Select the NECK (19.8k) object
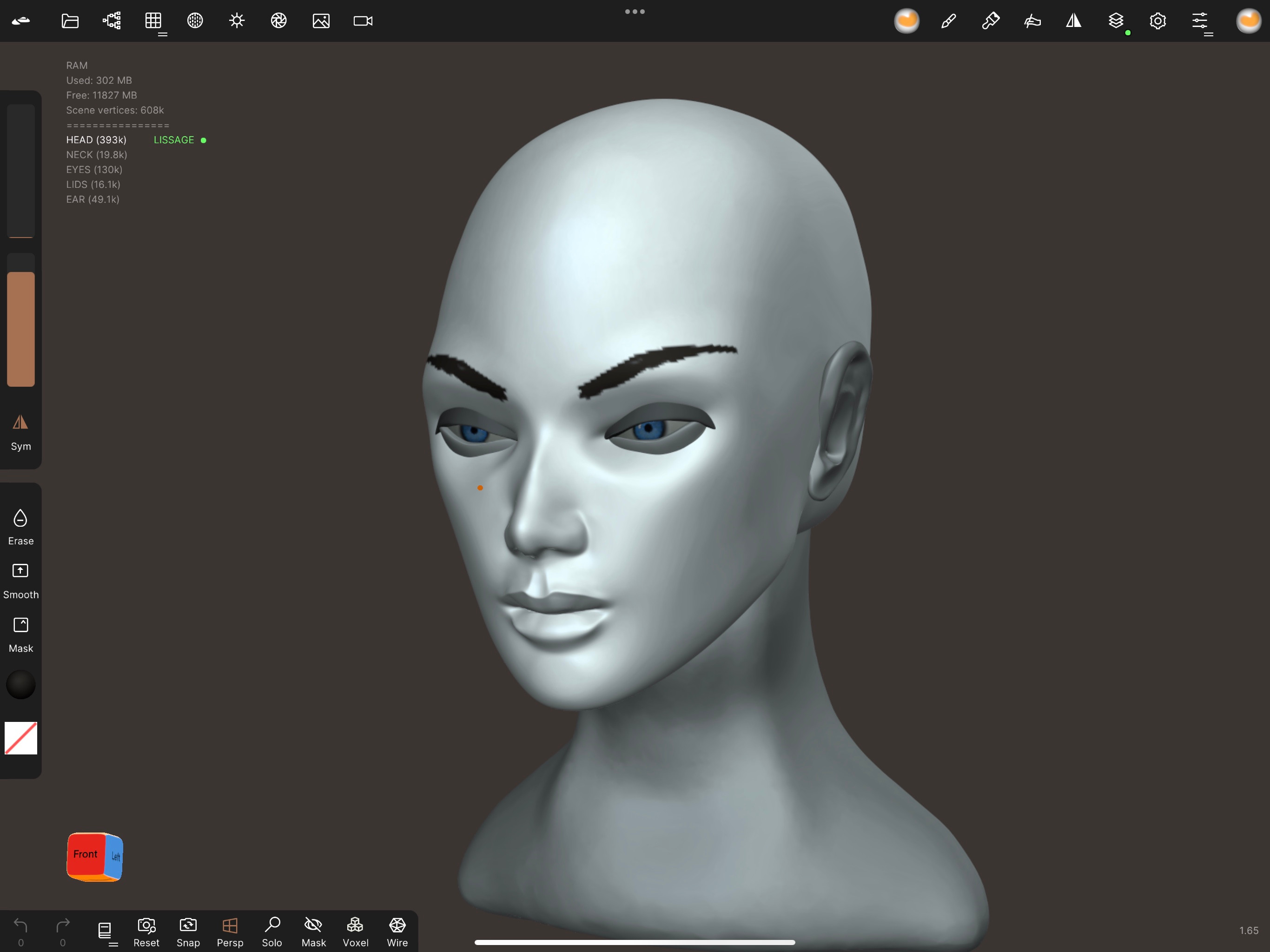This screenshot has width=1270, height=952. [x=96, y=155]
